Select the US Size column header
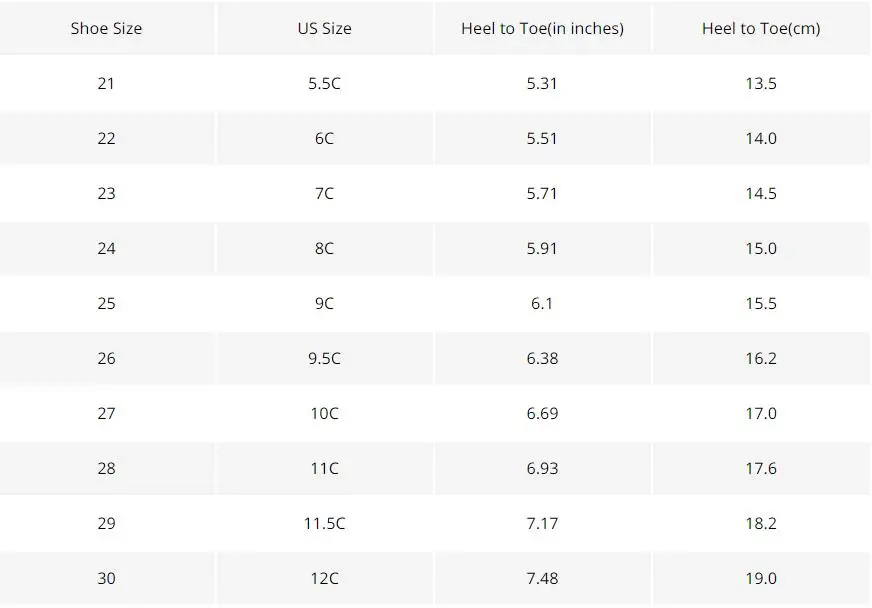The height and width of the screenshot is (608, 872). point(325,28)
